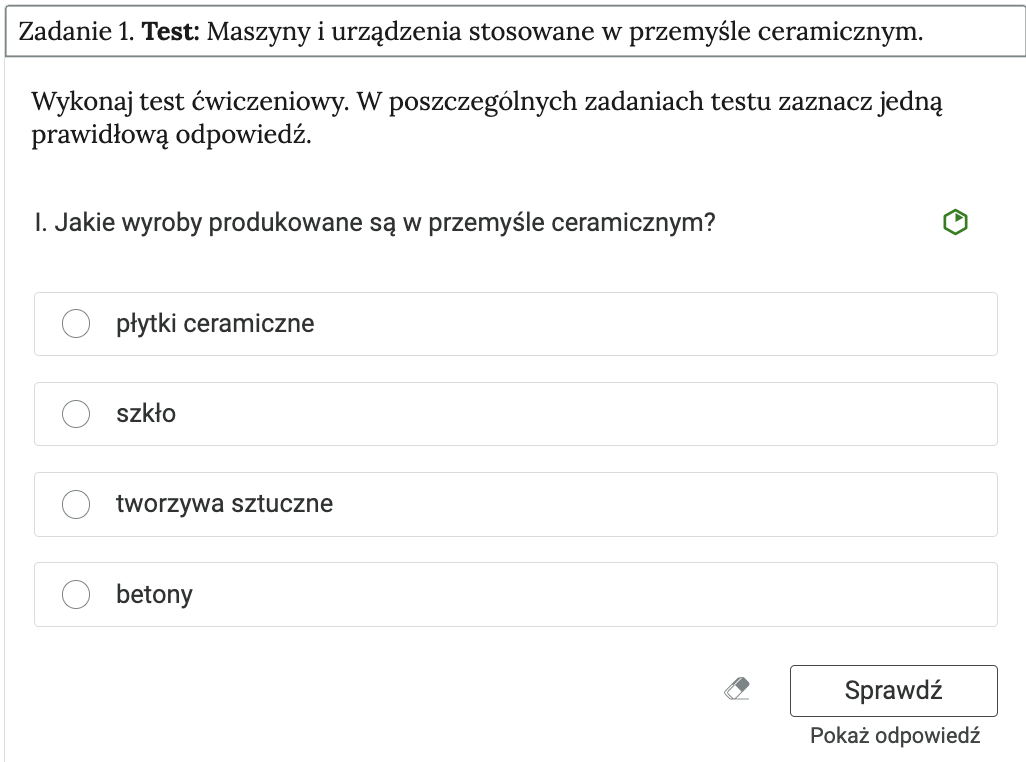Select the "betony" radio button

point(75,594)
